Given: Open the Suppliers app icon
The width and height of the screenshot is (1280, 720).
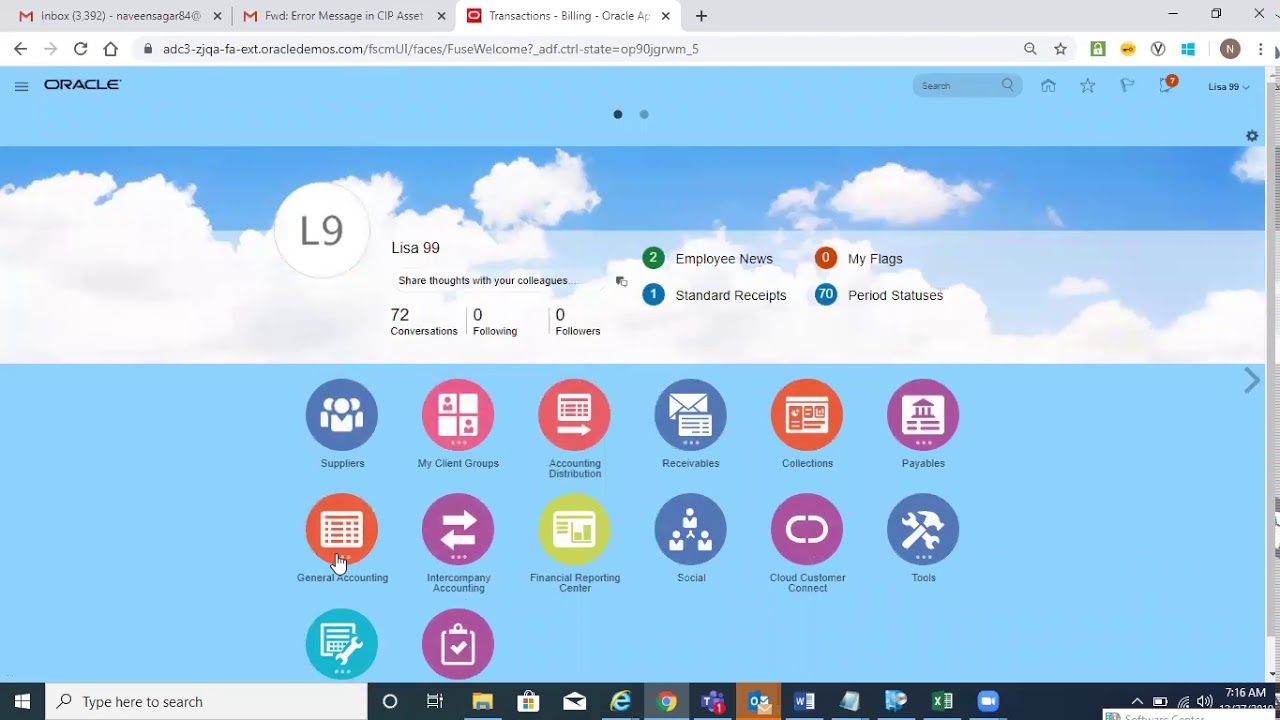Looking at the screenshot, I should pyautogui.click(x=342, y=415).
